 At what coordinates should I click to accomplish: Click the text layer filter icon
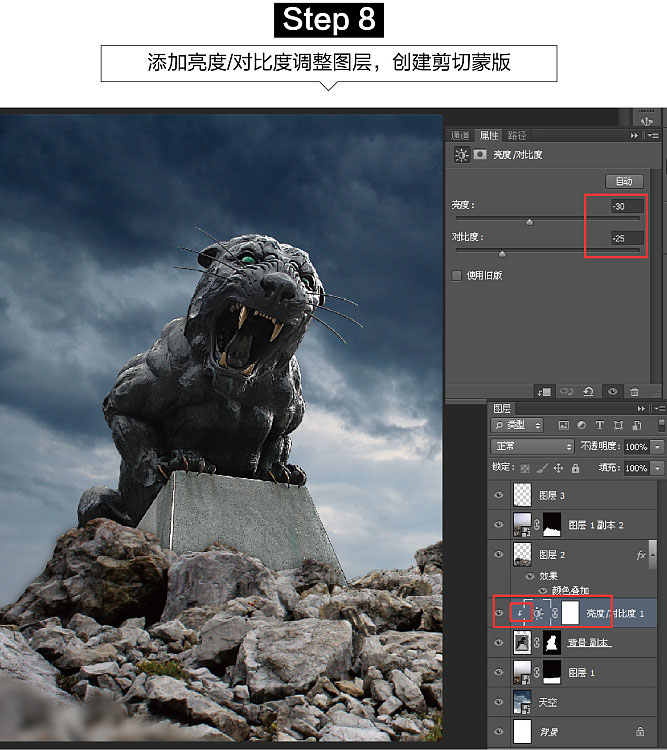click(x=599, y=426)
